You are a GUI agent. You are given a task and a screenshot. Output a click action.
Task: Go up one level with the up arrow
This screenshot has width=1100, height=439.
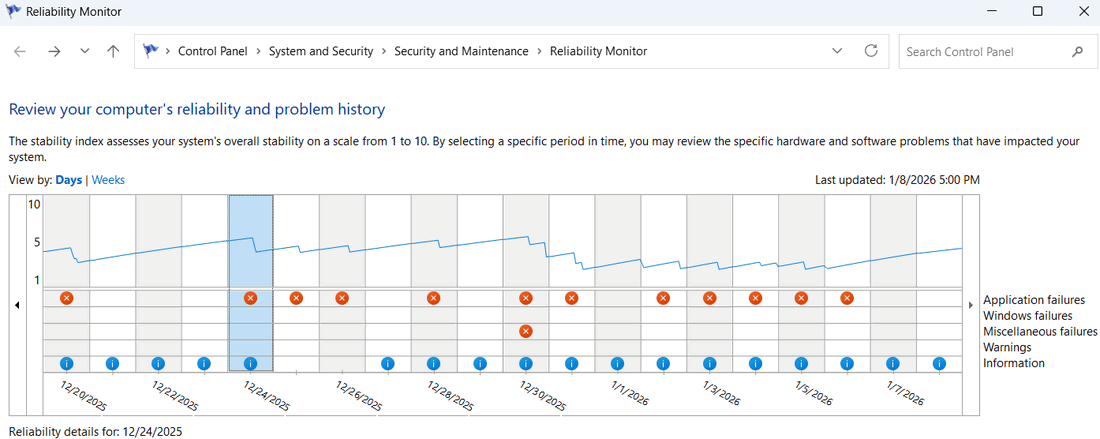[x=113, y=52]
